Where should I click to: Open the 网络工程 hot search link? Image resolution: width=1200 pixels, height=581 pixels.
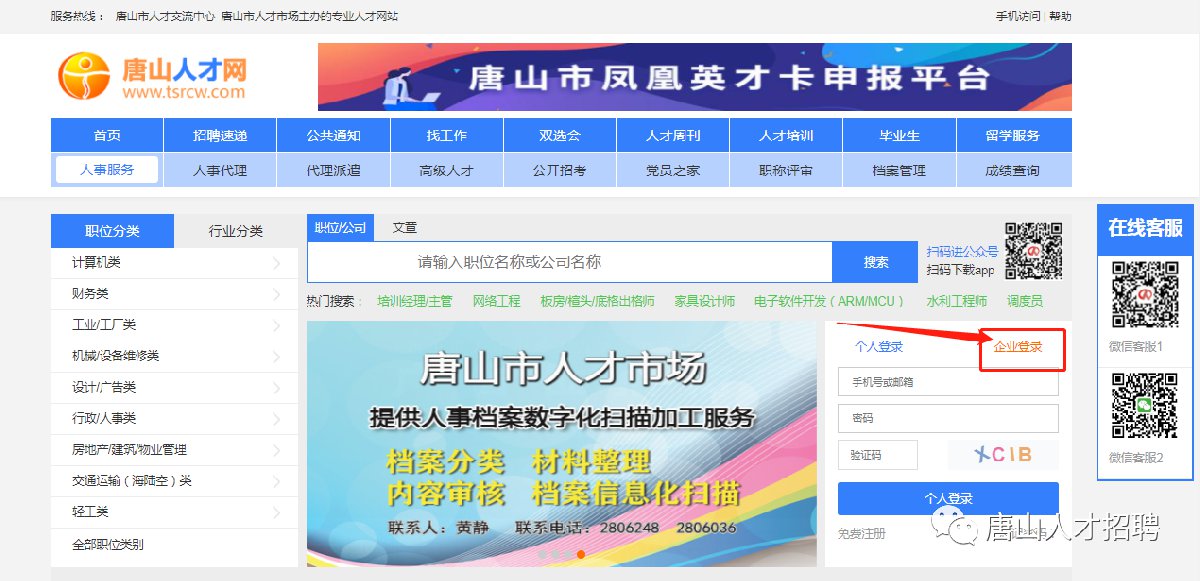496,301
